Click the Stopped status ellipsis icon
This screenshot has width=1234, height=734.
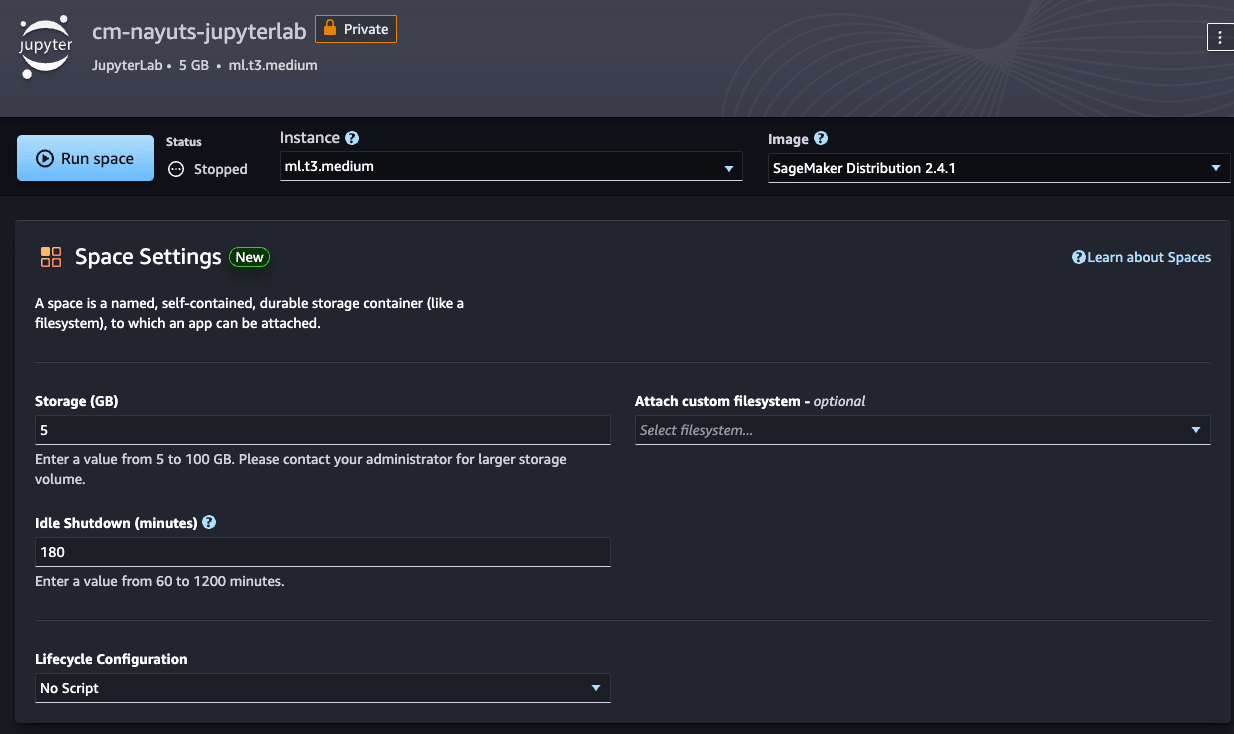(176, 169)
